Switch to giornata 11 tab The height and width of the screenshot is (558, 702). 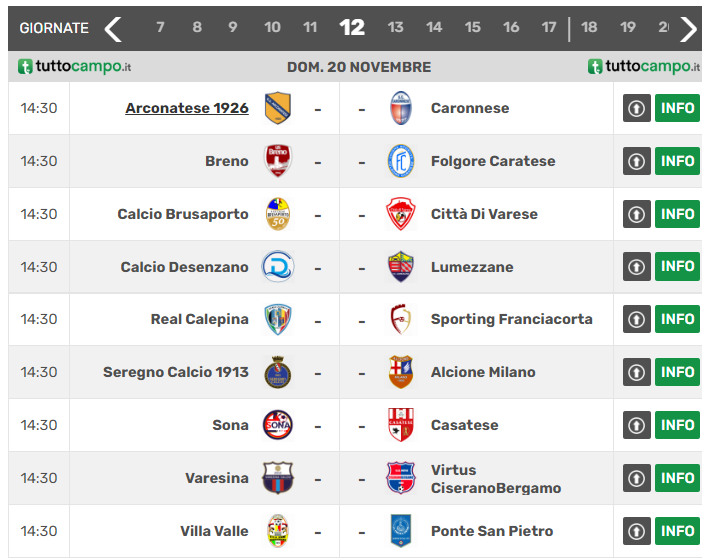[310, 28]
